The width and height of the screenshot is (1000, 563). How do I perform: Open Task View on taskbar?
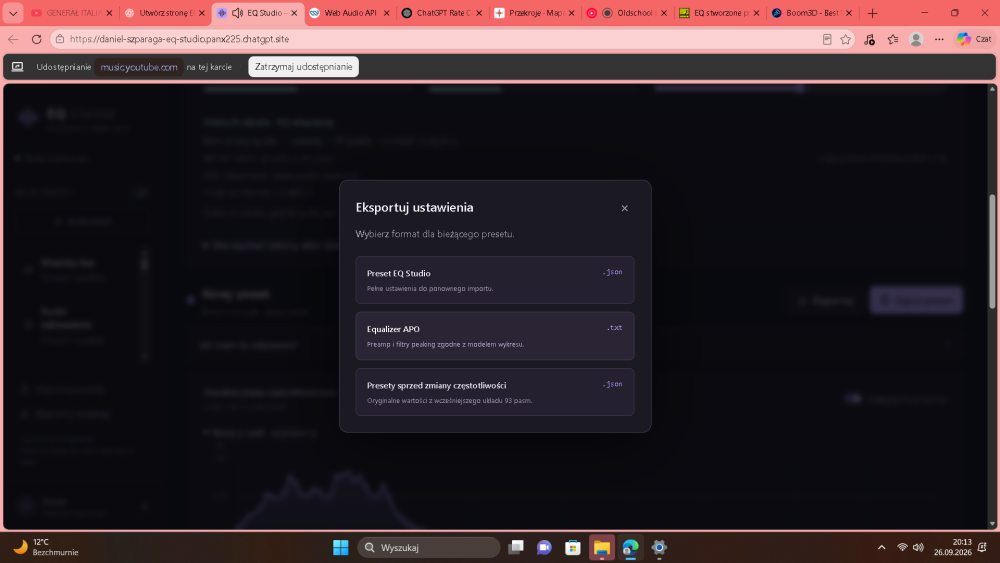pos(516,547)
